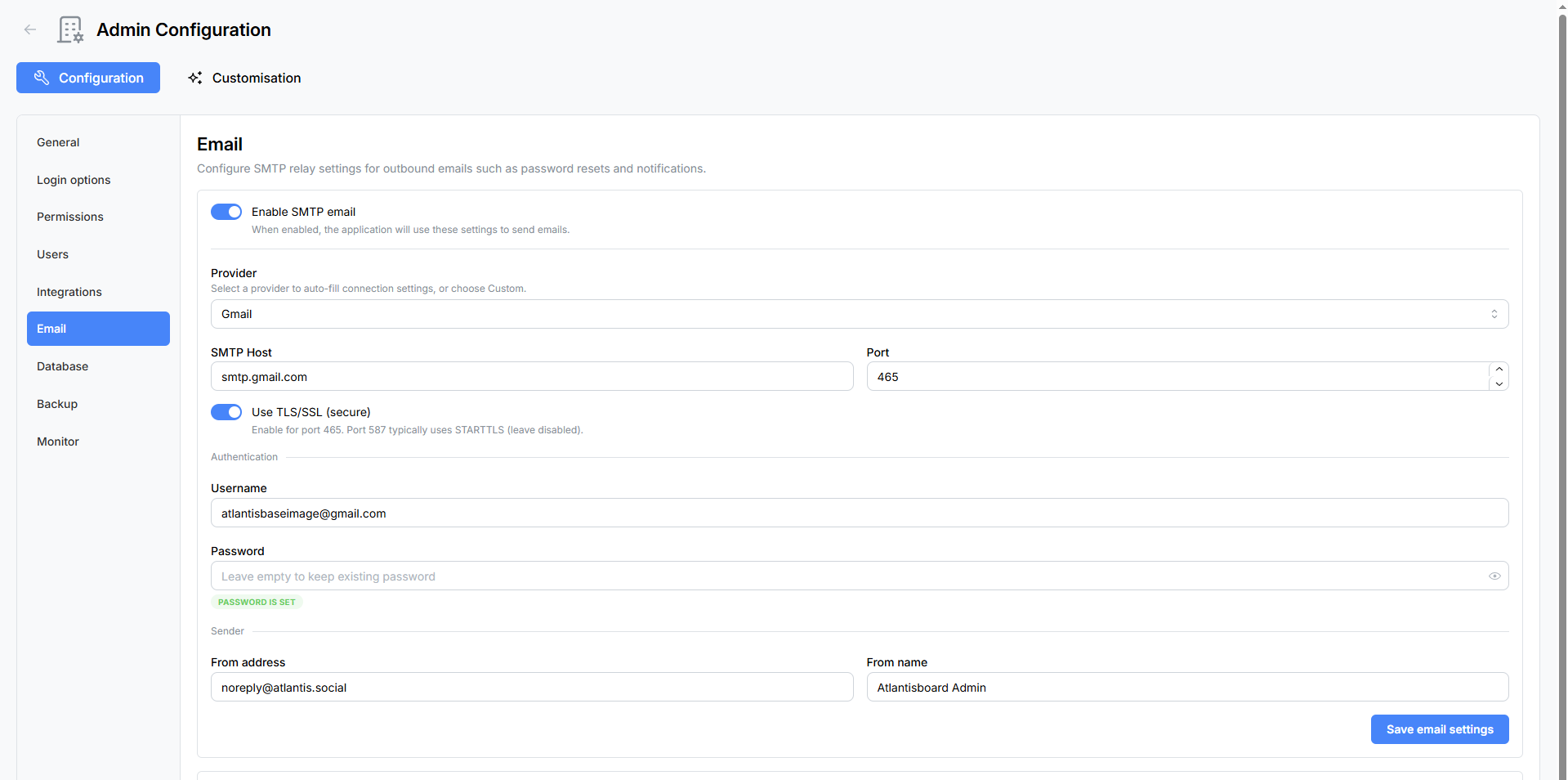Decrease port value with down arrow

click(x=1499, y=383)
